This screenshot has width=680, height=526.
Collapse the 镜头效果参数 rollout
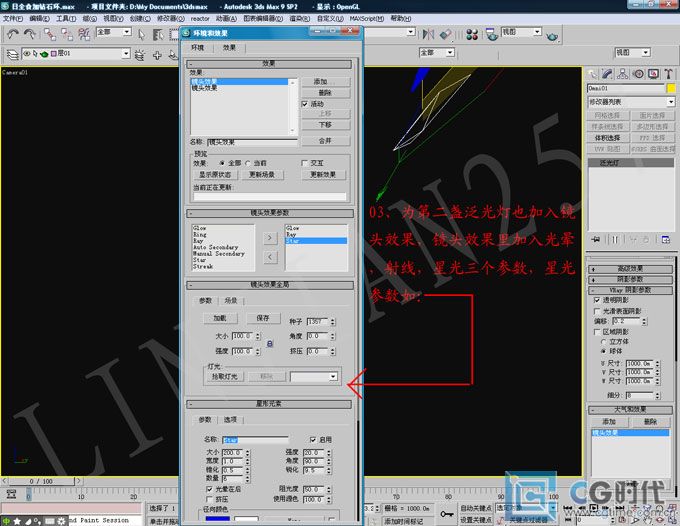(x=270, y=213)
